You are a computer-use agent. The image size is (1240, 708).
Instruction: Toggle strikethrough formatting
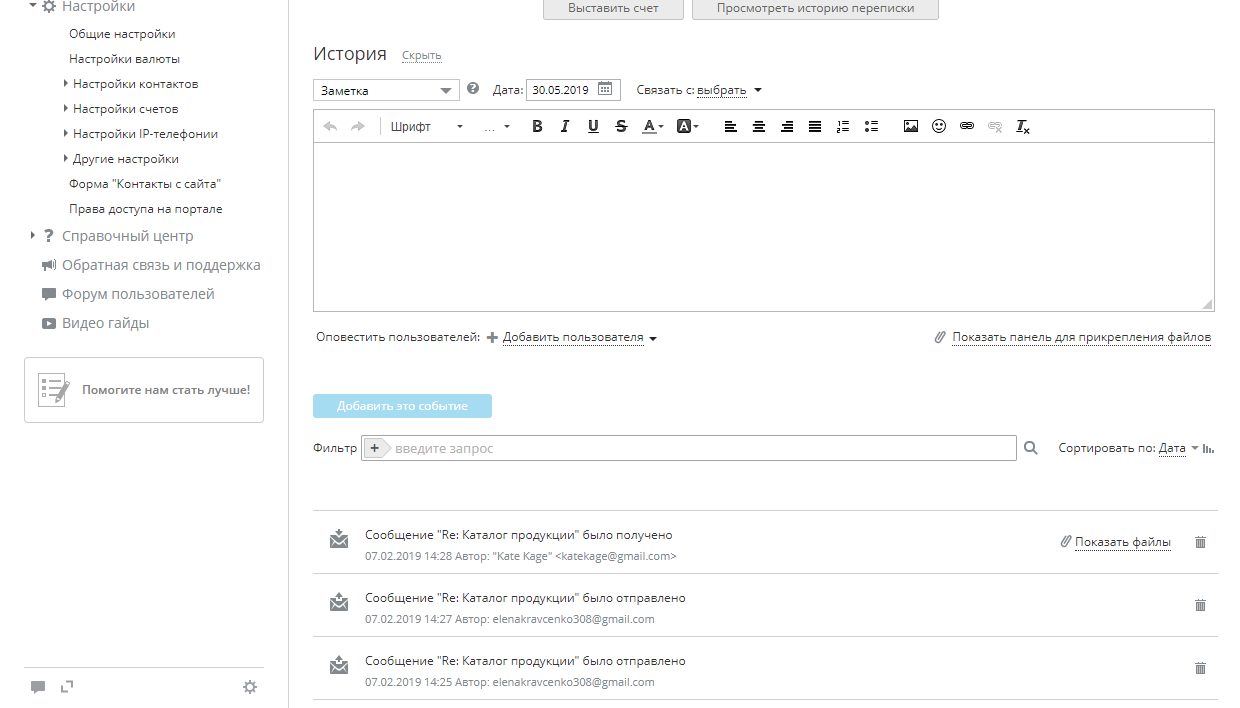coord(621,127)
